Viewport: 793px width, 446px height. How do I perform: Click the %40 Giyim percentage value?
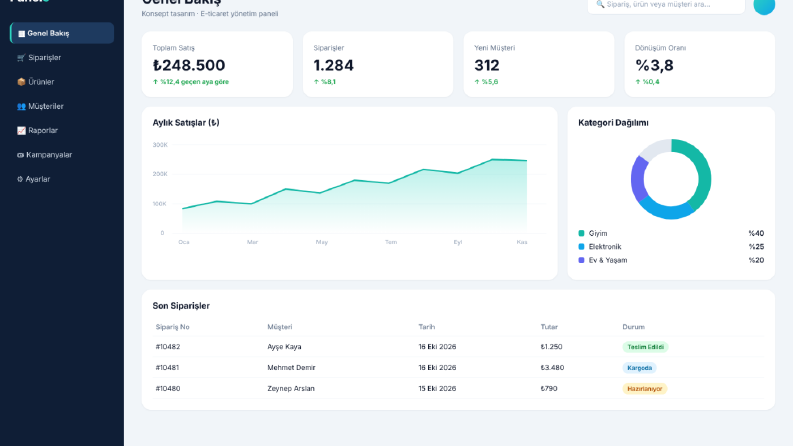pyautogui.click(x=756, y=233)
